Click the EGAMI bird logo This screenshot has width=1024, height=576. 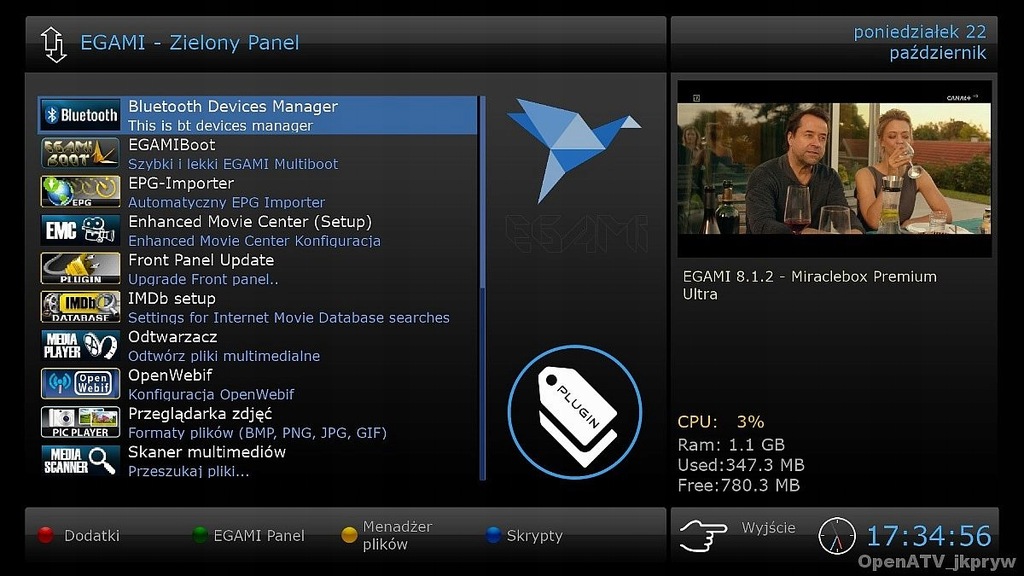click(573, 150)
